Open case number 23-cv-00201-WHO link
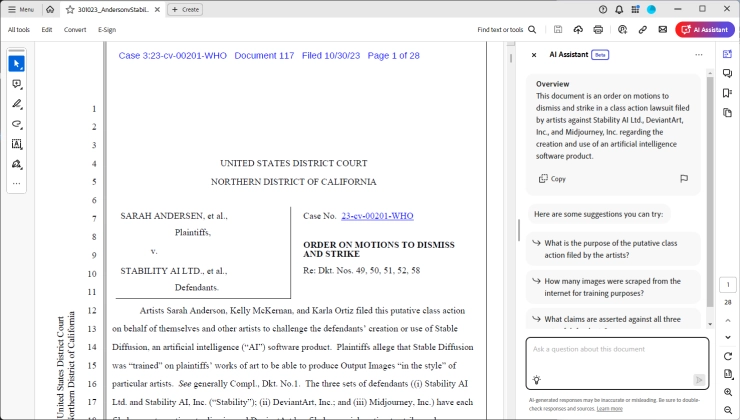 [x=377, y=216]
